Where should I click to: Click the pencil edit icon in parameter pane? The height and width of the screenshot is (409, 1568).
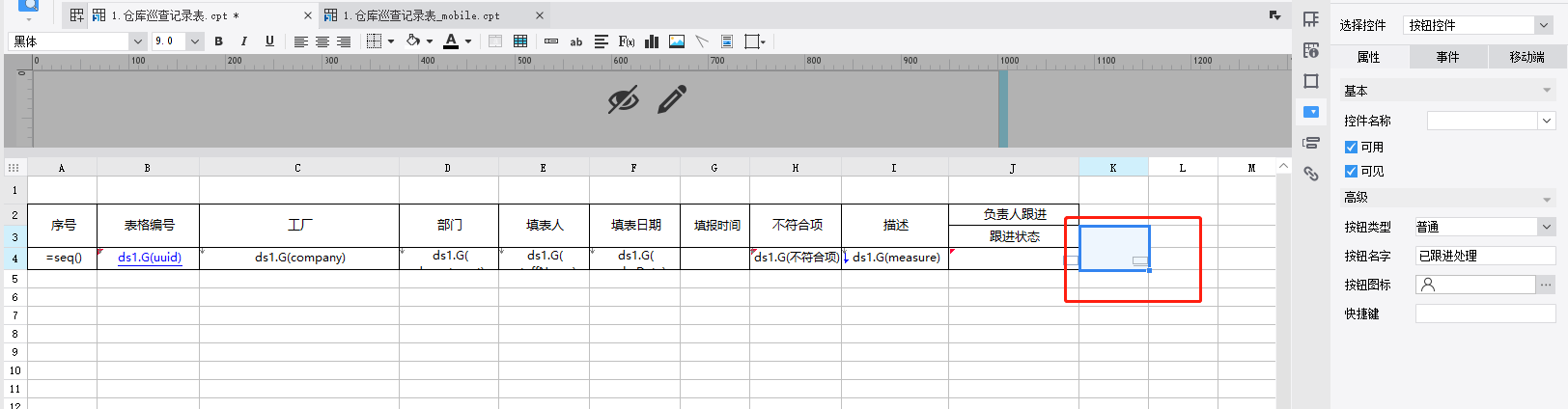(672, 99)
